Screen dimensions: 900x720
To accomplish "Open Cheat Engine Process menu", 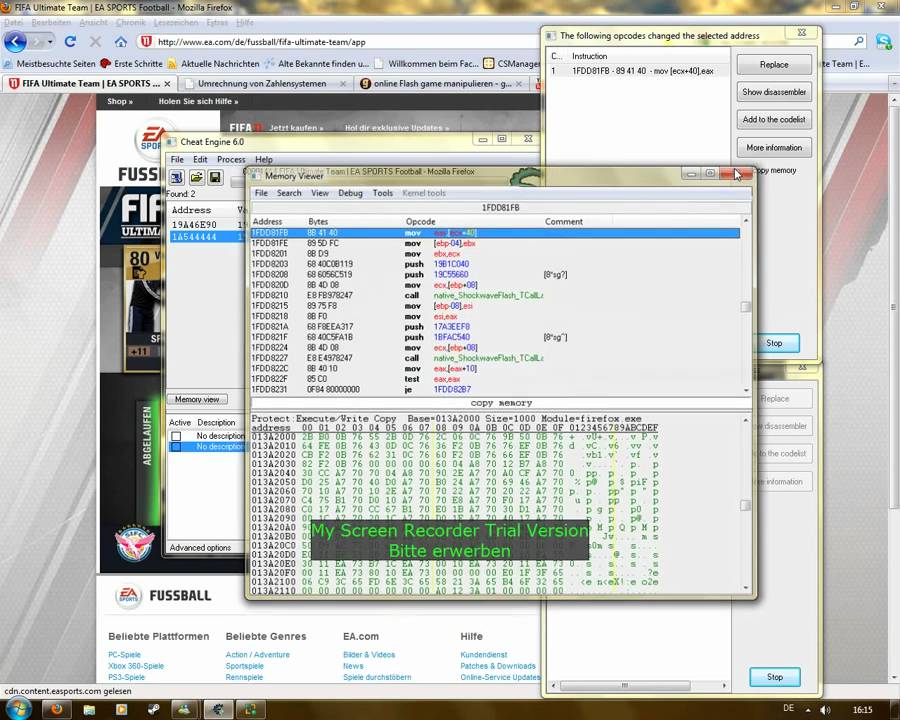I will coord(231,160).
